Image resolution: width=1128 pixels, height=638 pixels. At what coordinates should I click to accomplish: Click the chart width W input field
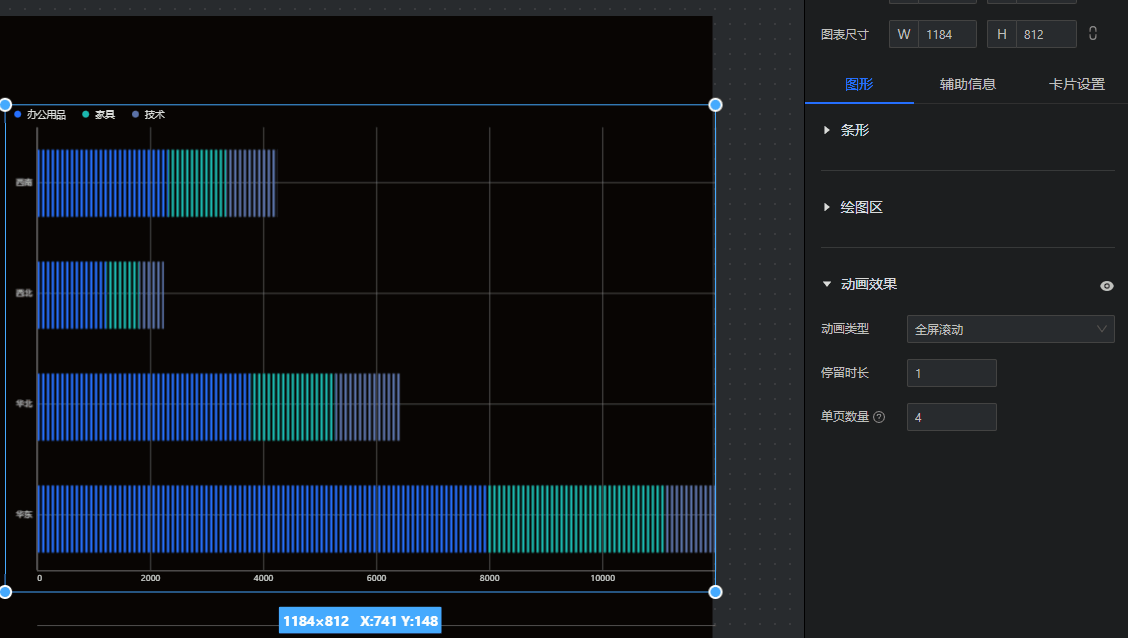[946, 34]
